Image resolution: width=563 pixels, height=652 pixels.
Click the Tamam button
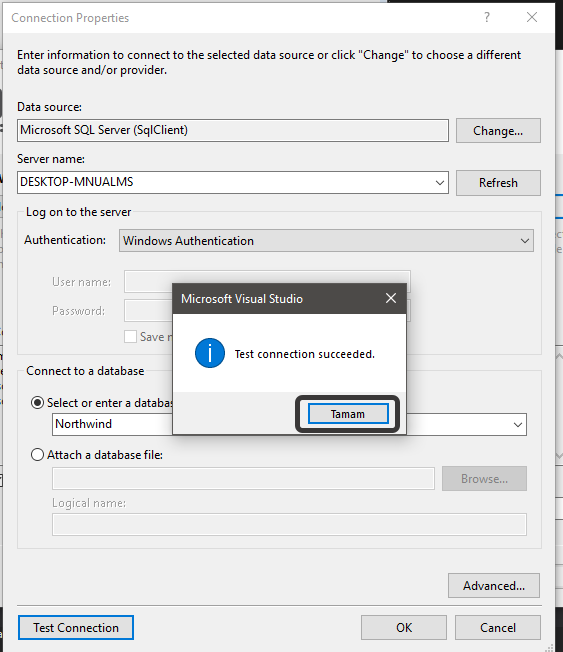pyautogui.click(x=348, y=414)
